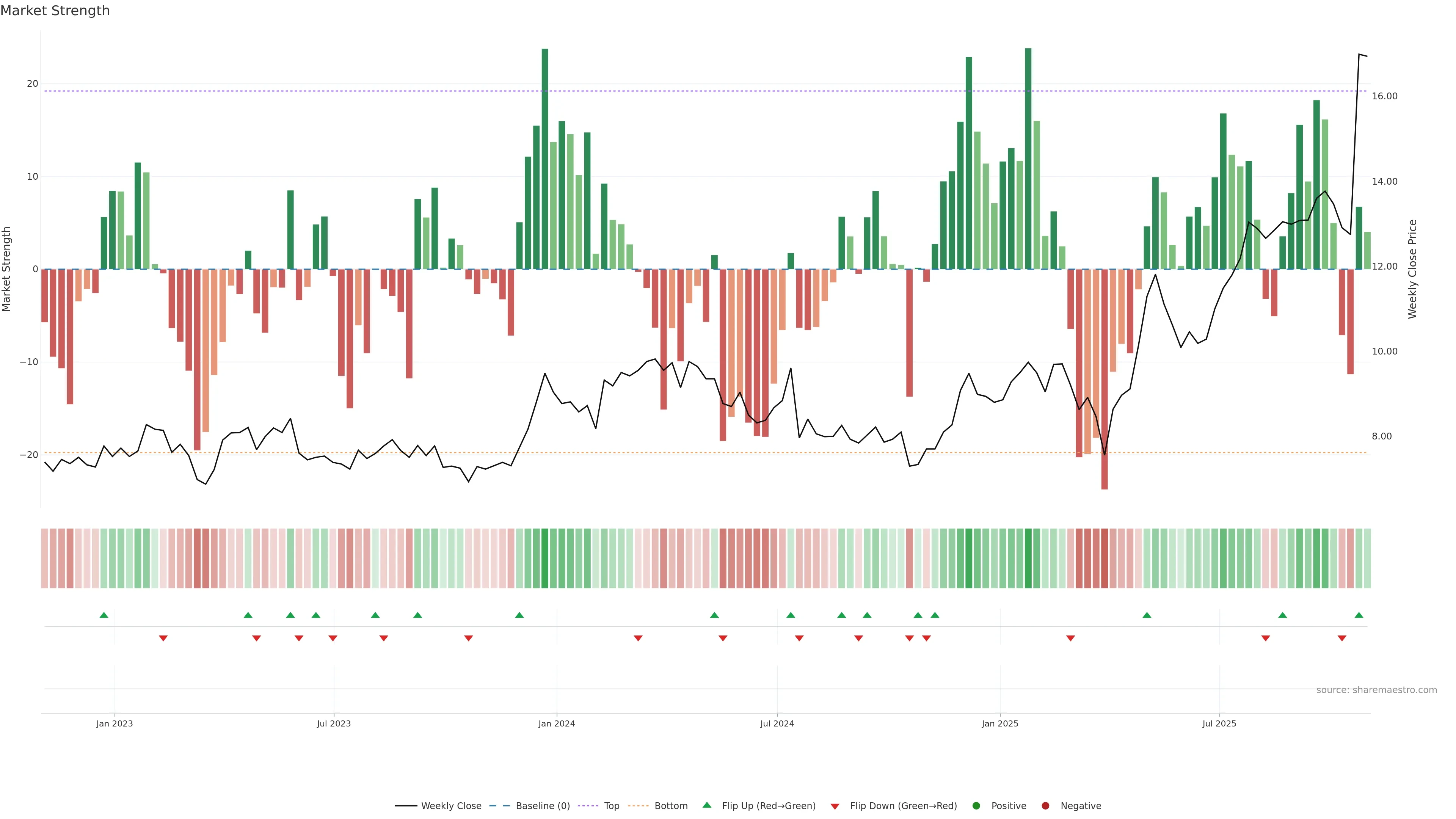The width and height of the screenshot is (1456, 819).
Task: Click the first green flip-up triangle marker
Action: click(x=104, y=615)
